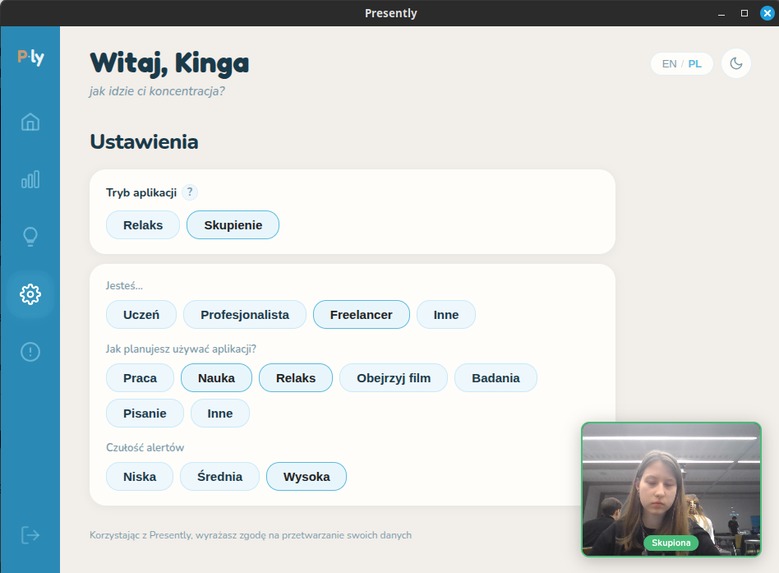Toggle dark mode with moon icon
Screen dimensions: 779x573
[736, 63]
